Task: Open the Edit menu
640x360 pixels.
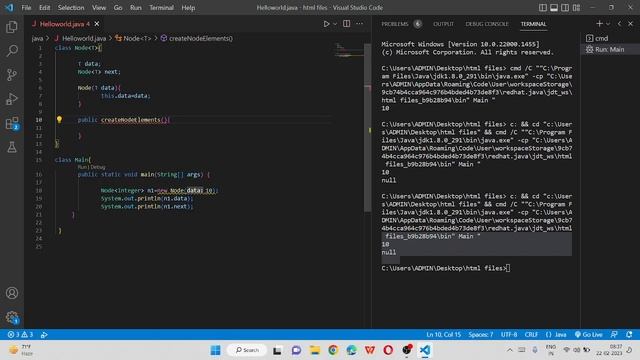Action: 44,8
